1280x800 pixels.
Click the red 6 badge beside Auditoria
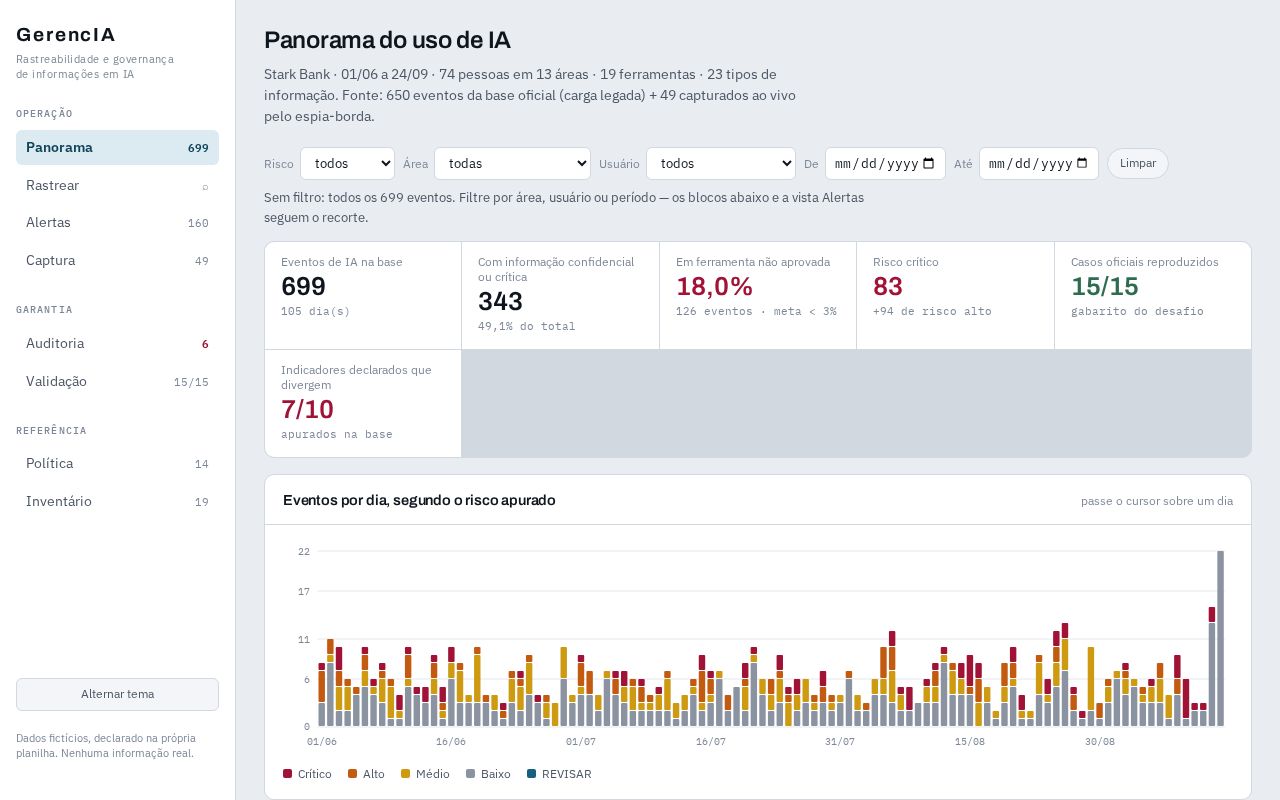point(205,344)
